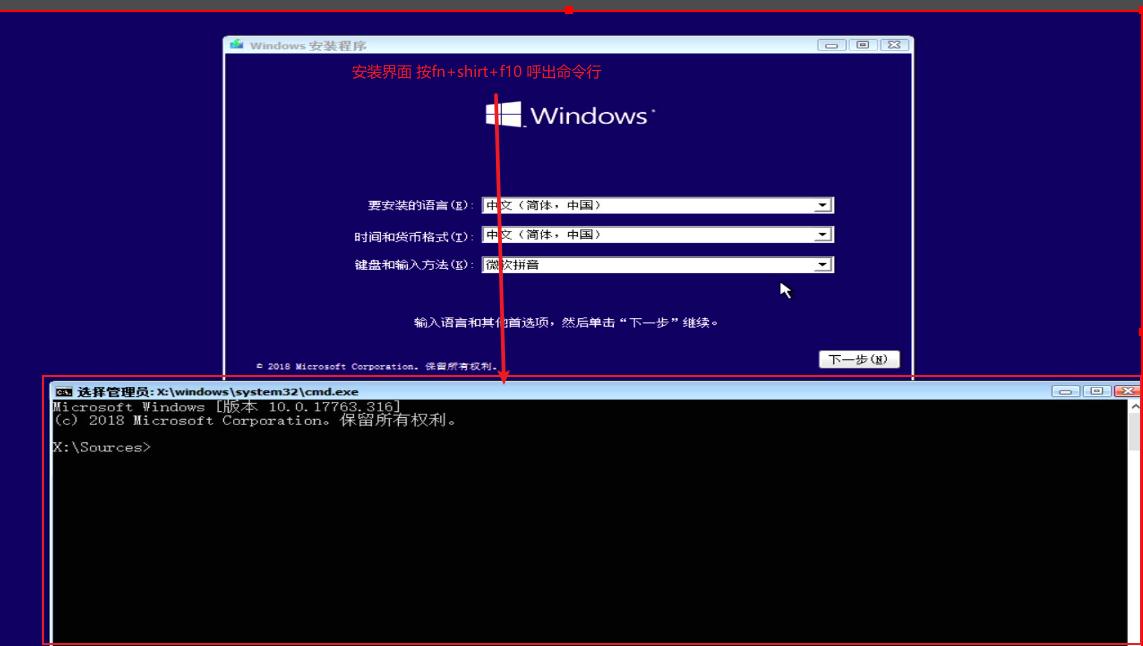Viewport: 1143px width, 646px height.
Task: Expand the 键盘和输入方法 dropdown arrow
Action: pyautogui.click(x=822, y=265)
